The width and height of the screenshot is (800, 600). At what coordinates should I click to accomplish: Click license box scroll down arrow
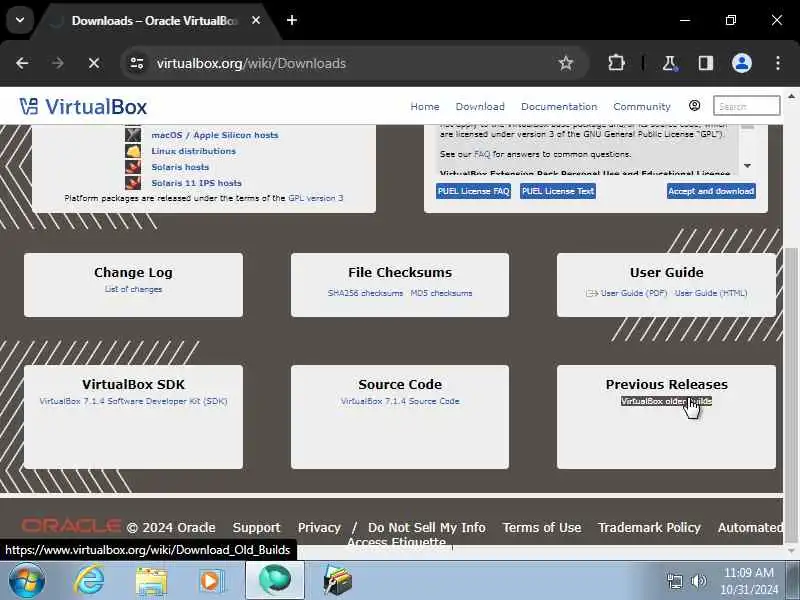pyautogui.click(x=747, y=166)
